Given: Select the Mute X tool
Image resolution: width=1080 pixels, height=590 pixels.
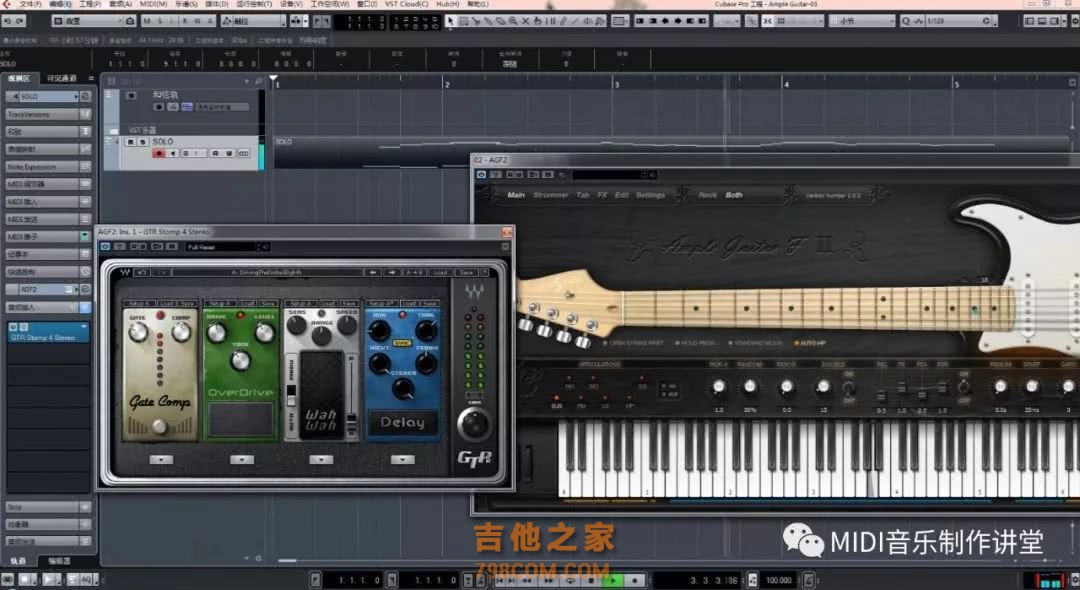Looking at the screenshot, I should coord(526,21).
